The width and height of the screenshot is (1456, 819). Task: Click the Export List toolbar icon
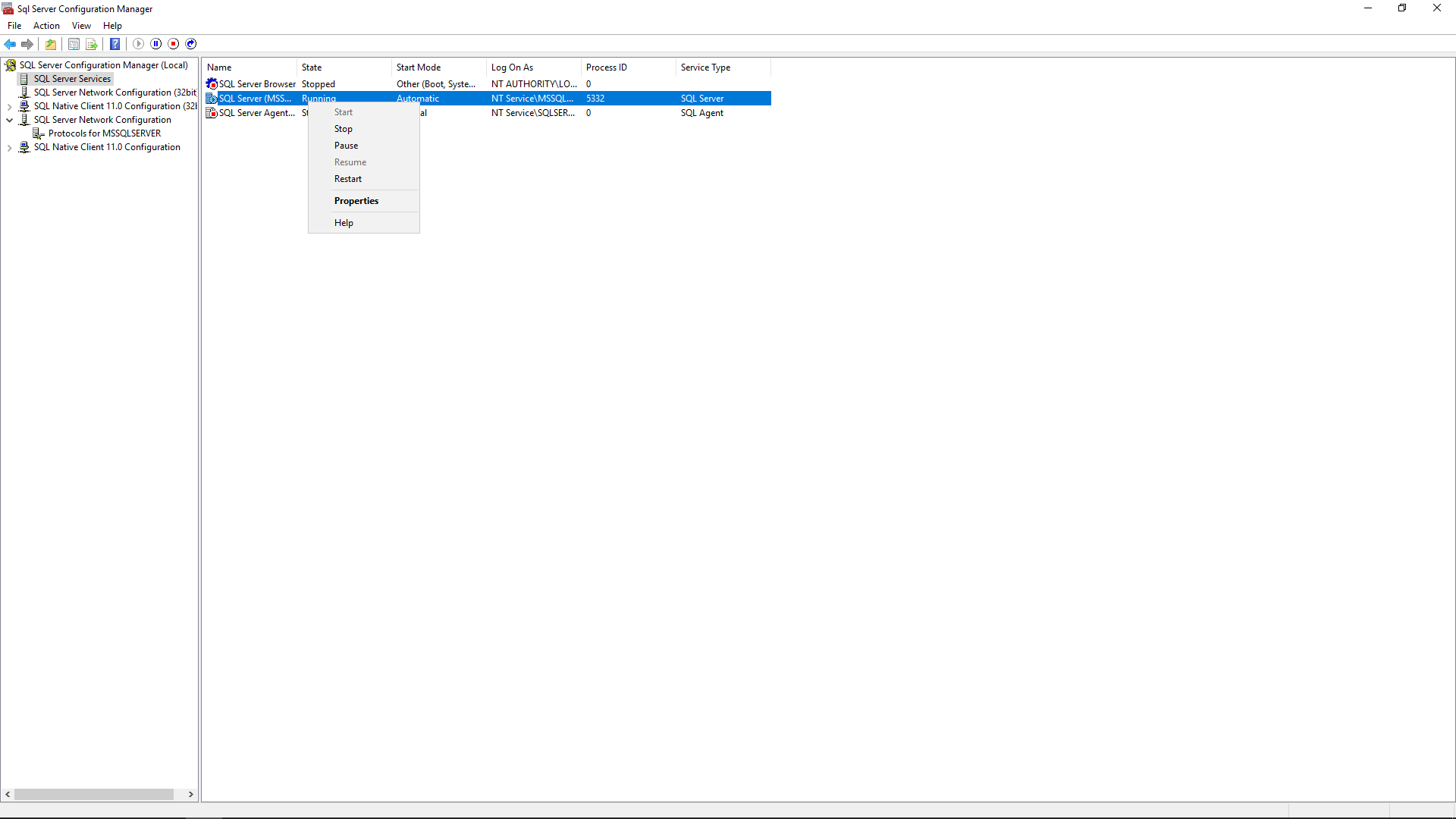pyautogui.click(x=92, y=44)
